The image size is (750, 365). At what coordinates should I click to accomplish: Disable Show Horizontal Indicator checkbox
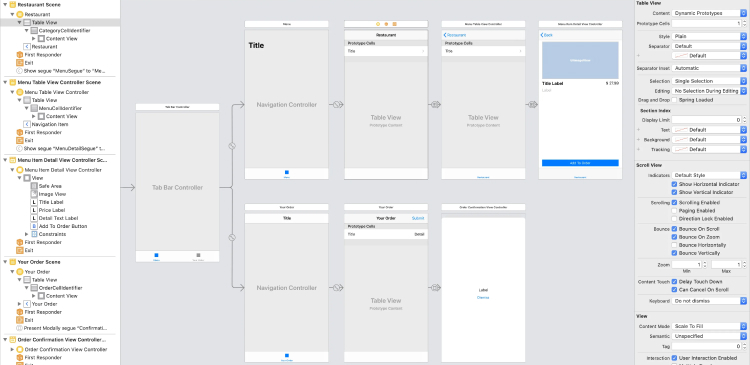tap(674, 184)
